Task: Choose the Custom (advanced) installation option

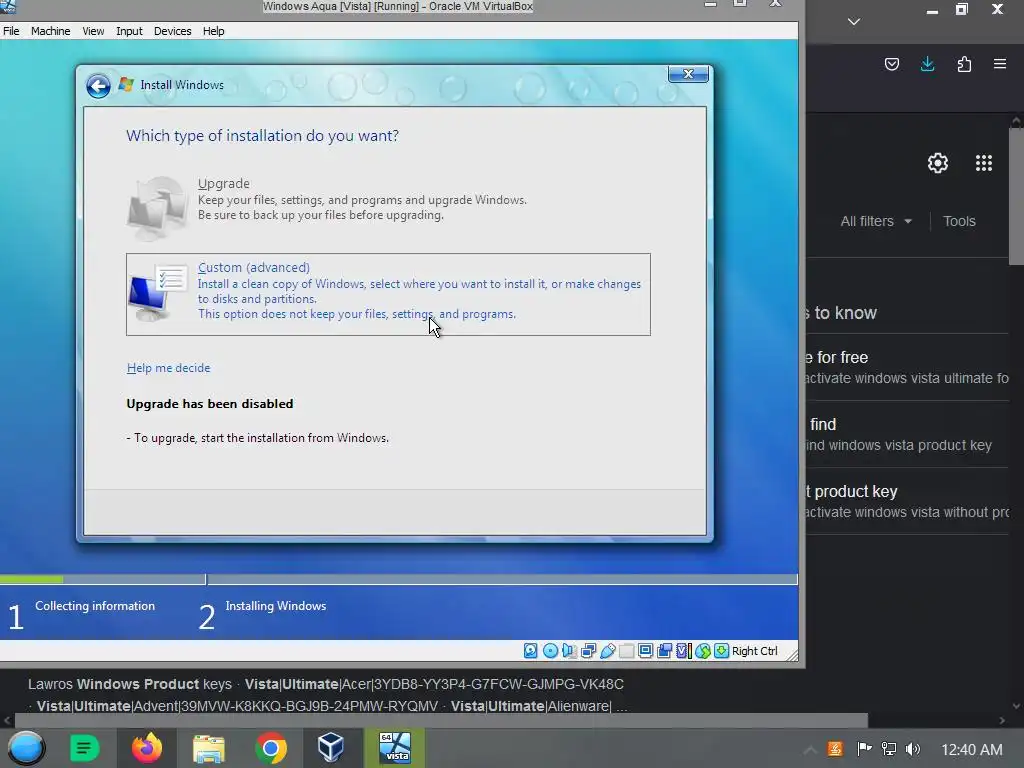Action: [388, 294]
